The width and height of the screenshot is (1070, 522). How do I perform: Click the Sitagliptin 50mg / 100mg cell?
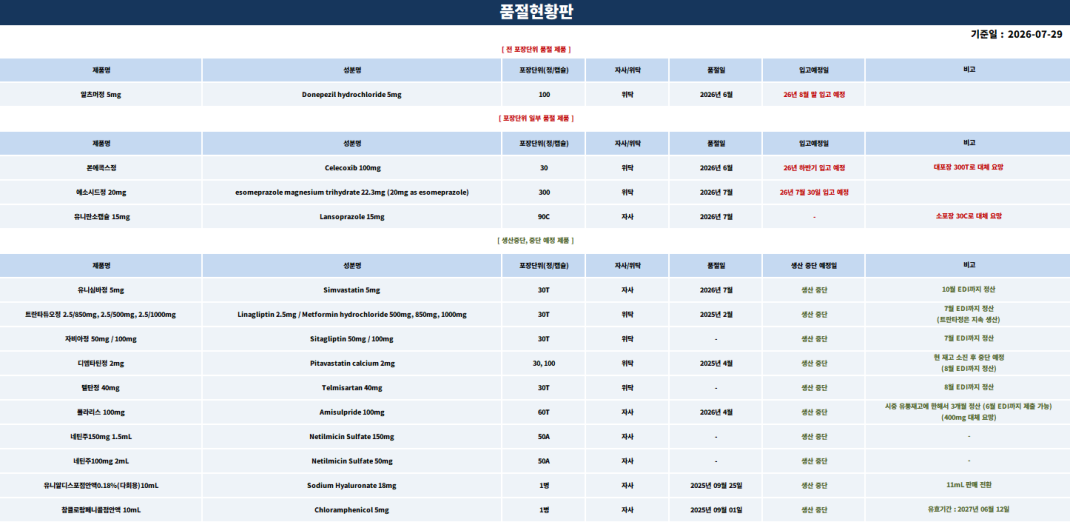tap(351, 339)
